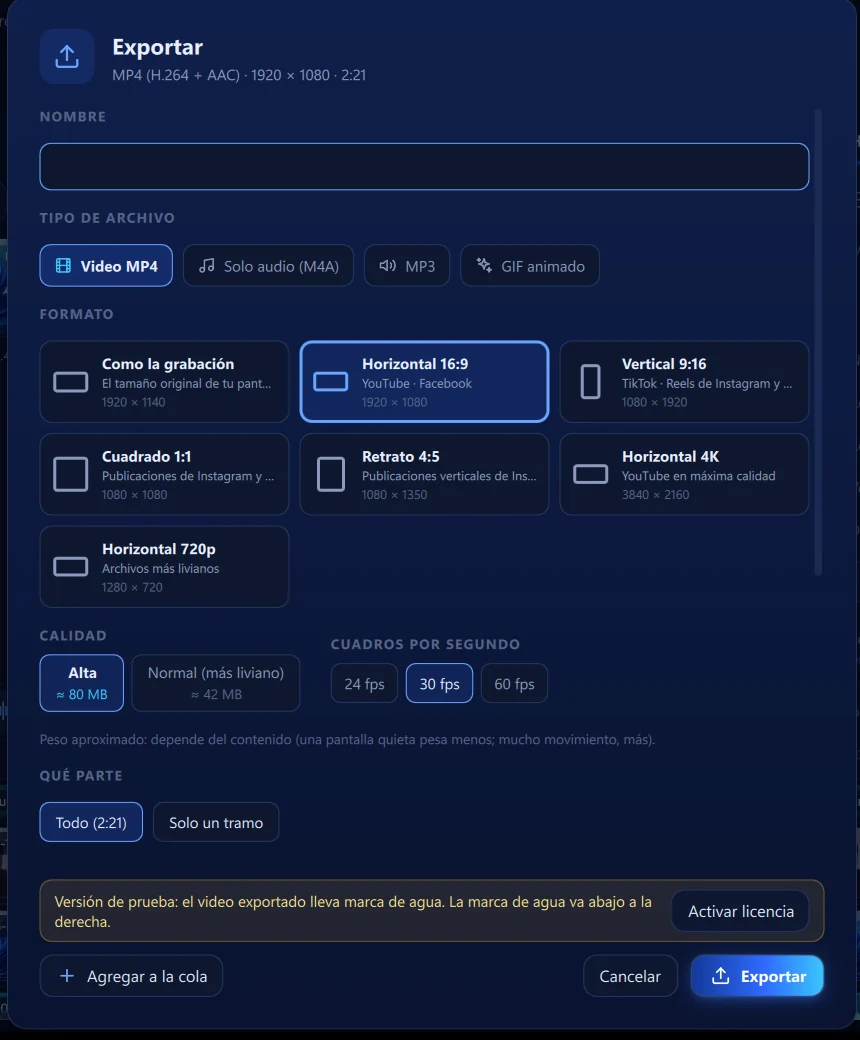Set quality to Alta
The width and height of the screenshot is (860, 1040).
coord(82,683)
